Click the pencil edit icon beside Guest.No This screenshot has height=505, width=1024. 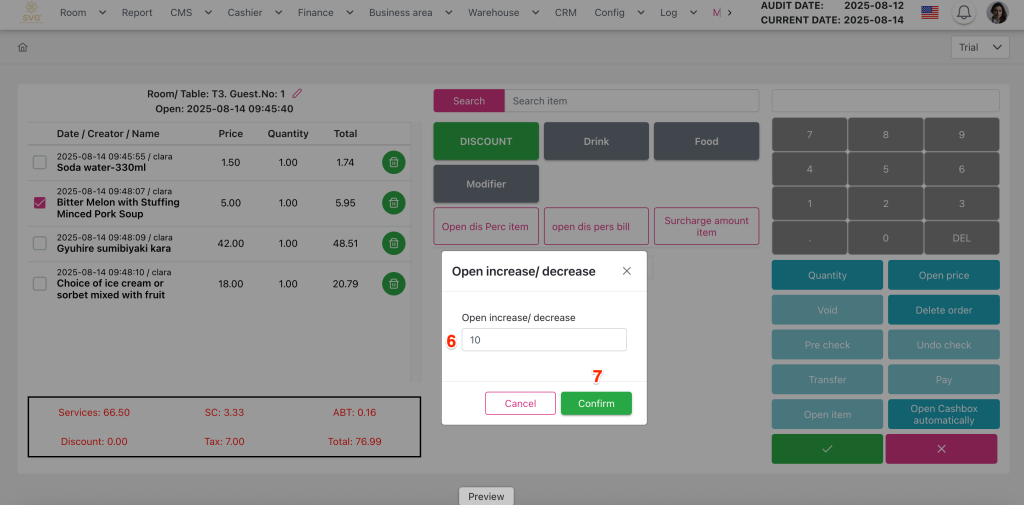pos(297,94)
